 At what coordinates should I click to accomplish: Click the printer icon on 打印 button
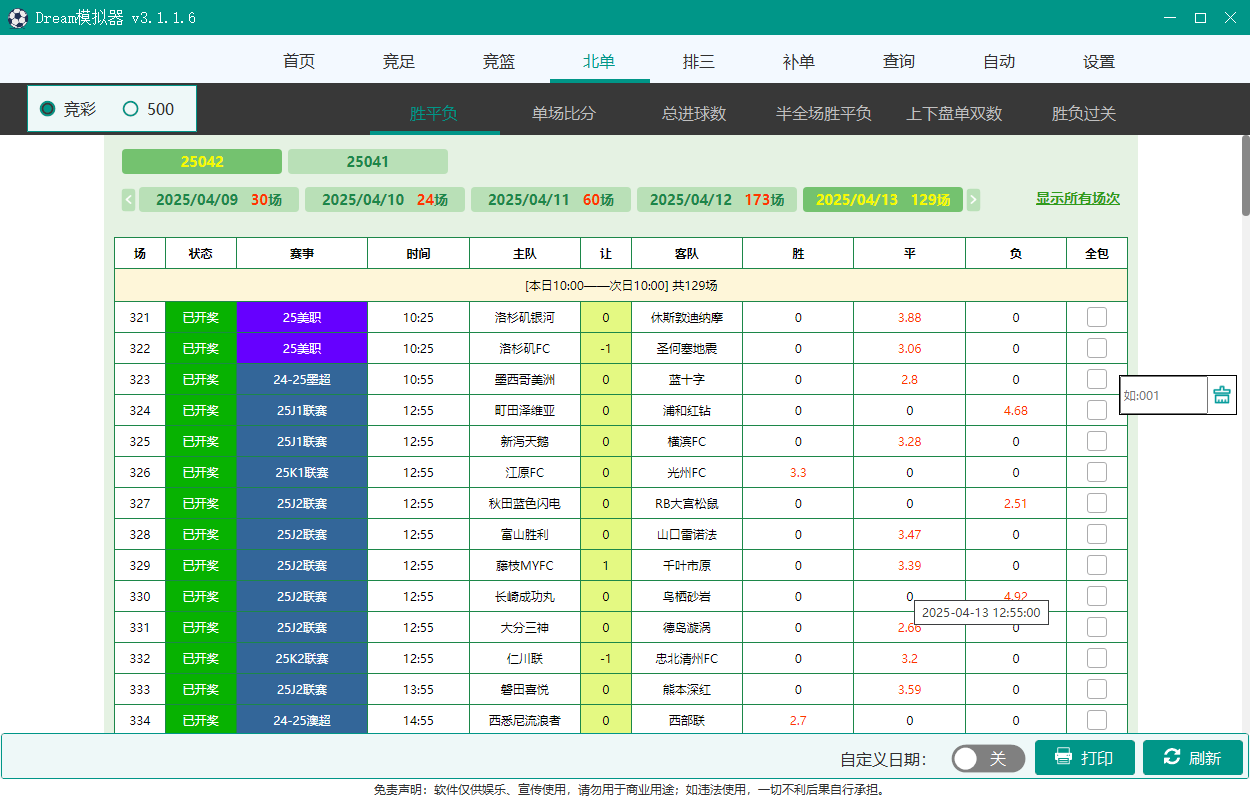click(1063, 757)
